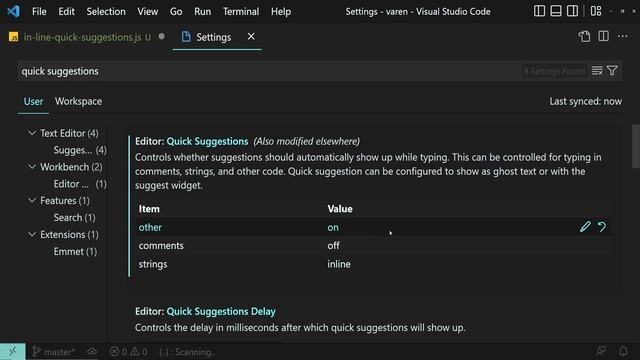Screen dimensions: 640x360
Task: Collapse Features tree group
Action: (x=32, y=200)
